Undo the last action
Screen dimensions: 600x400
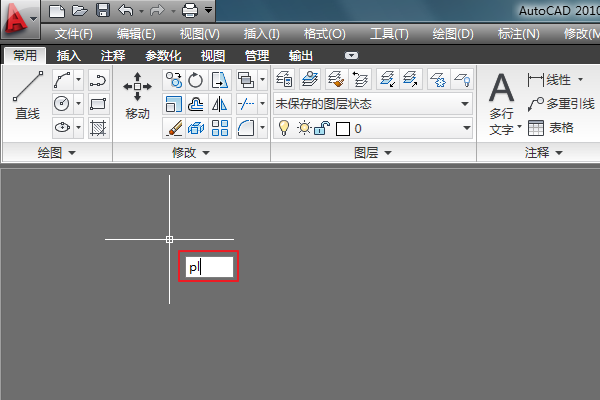(126, 11)
